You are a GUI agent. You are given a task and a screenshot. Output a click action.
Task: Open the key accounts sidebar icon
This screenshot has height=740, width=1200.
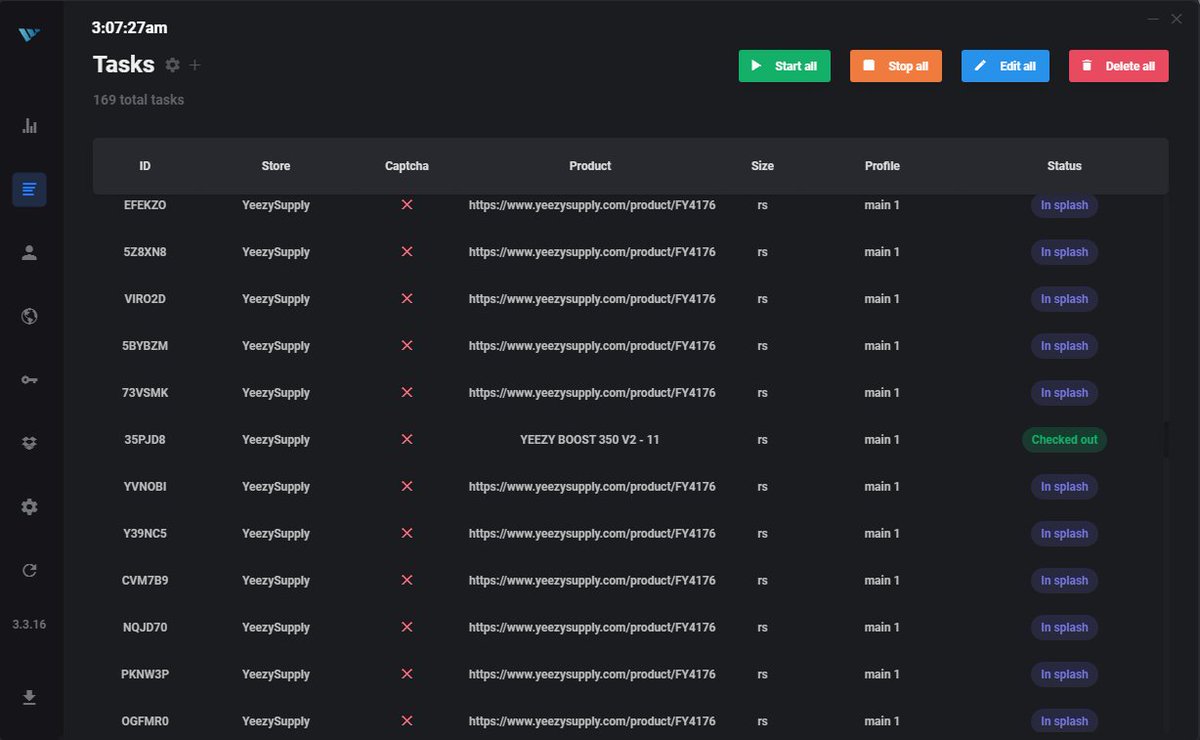29,380
